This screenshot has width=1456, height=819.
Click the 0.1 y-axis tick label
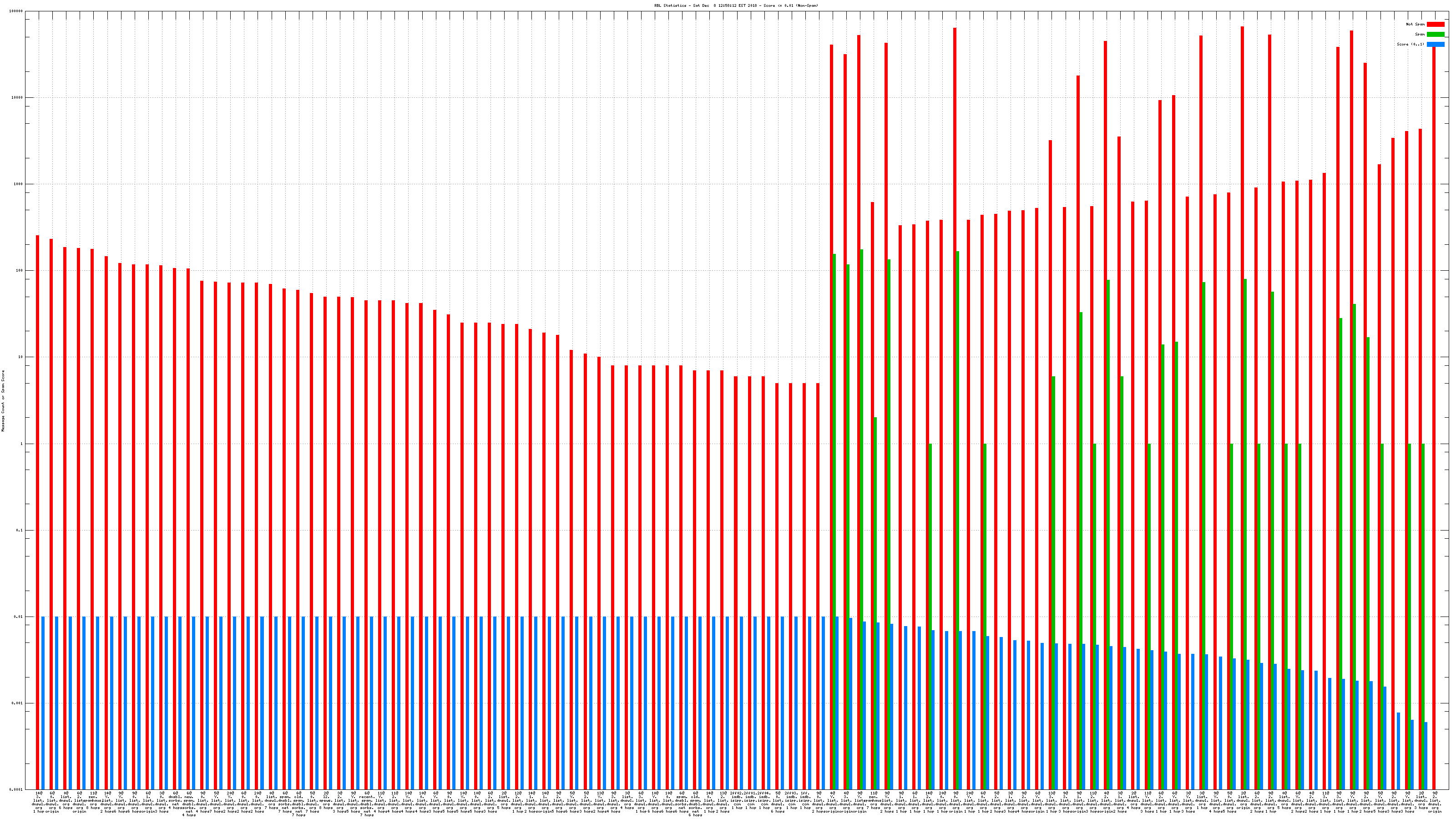(20, 530)
